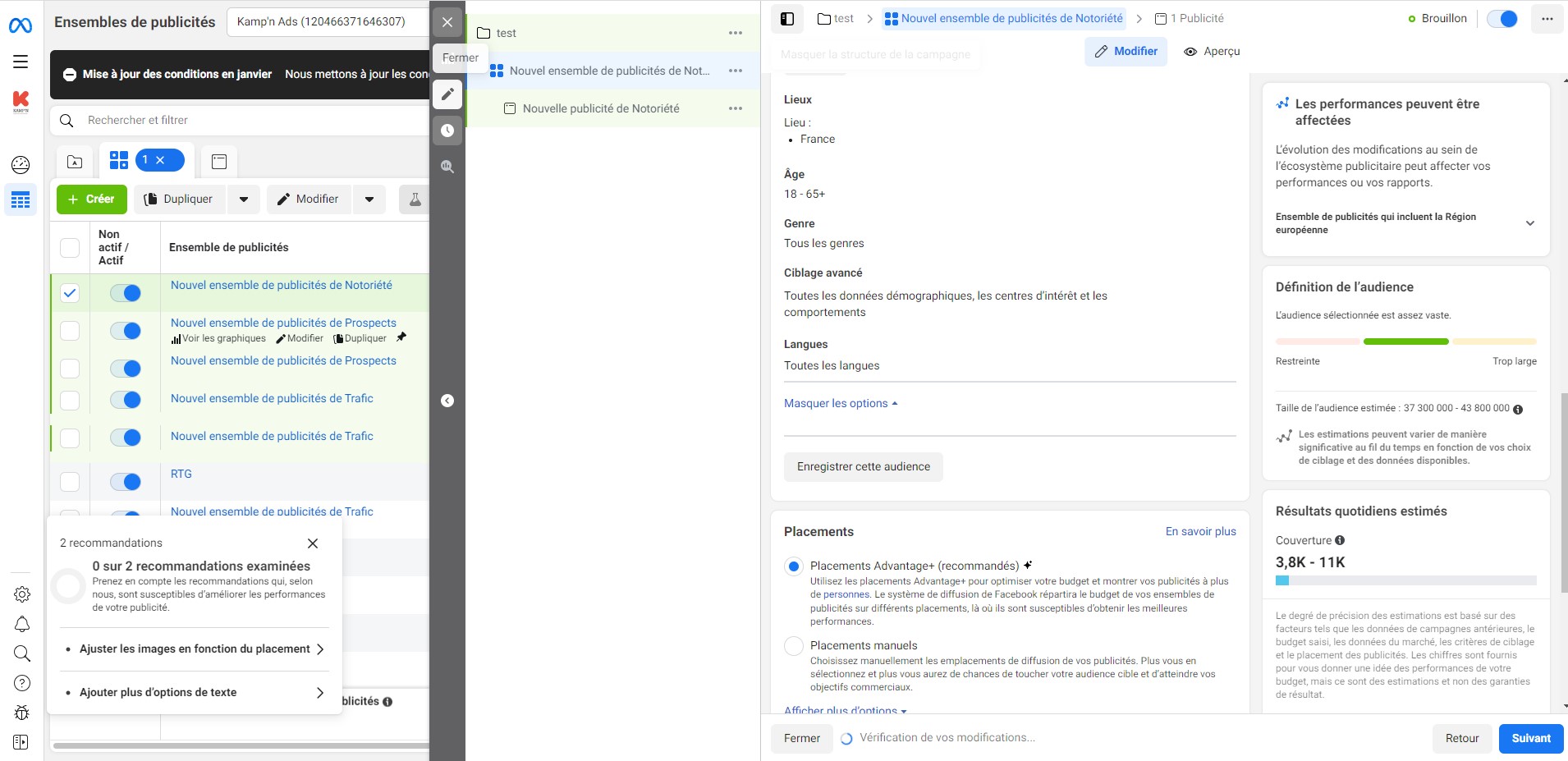This screenshot has height=761, width=1568.
Task: Collapse the panel with the left arrow circle
Action: tap(447, 401)
